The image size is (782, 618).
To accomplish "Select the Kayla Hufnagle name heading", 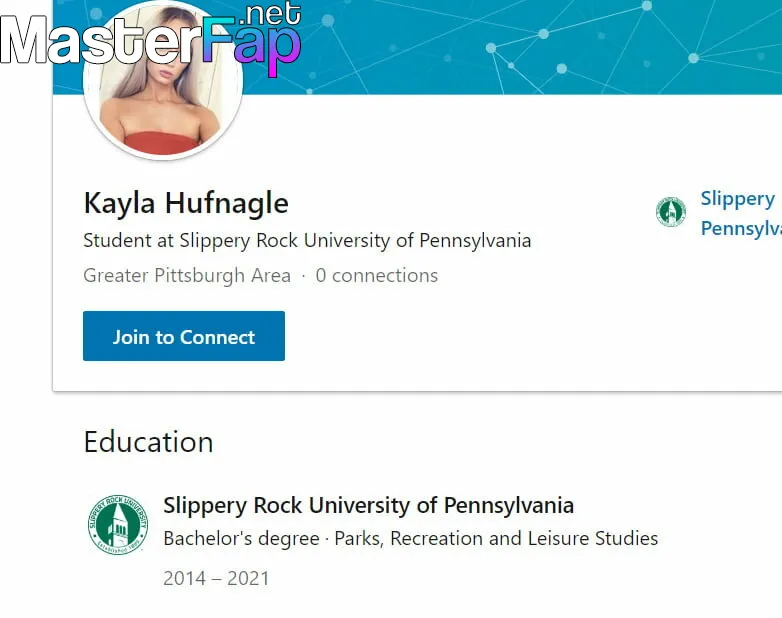I will point(186,203).
